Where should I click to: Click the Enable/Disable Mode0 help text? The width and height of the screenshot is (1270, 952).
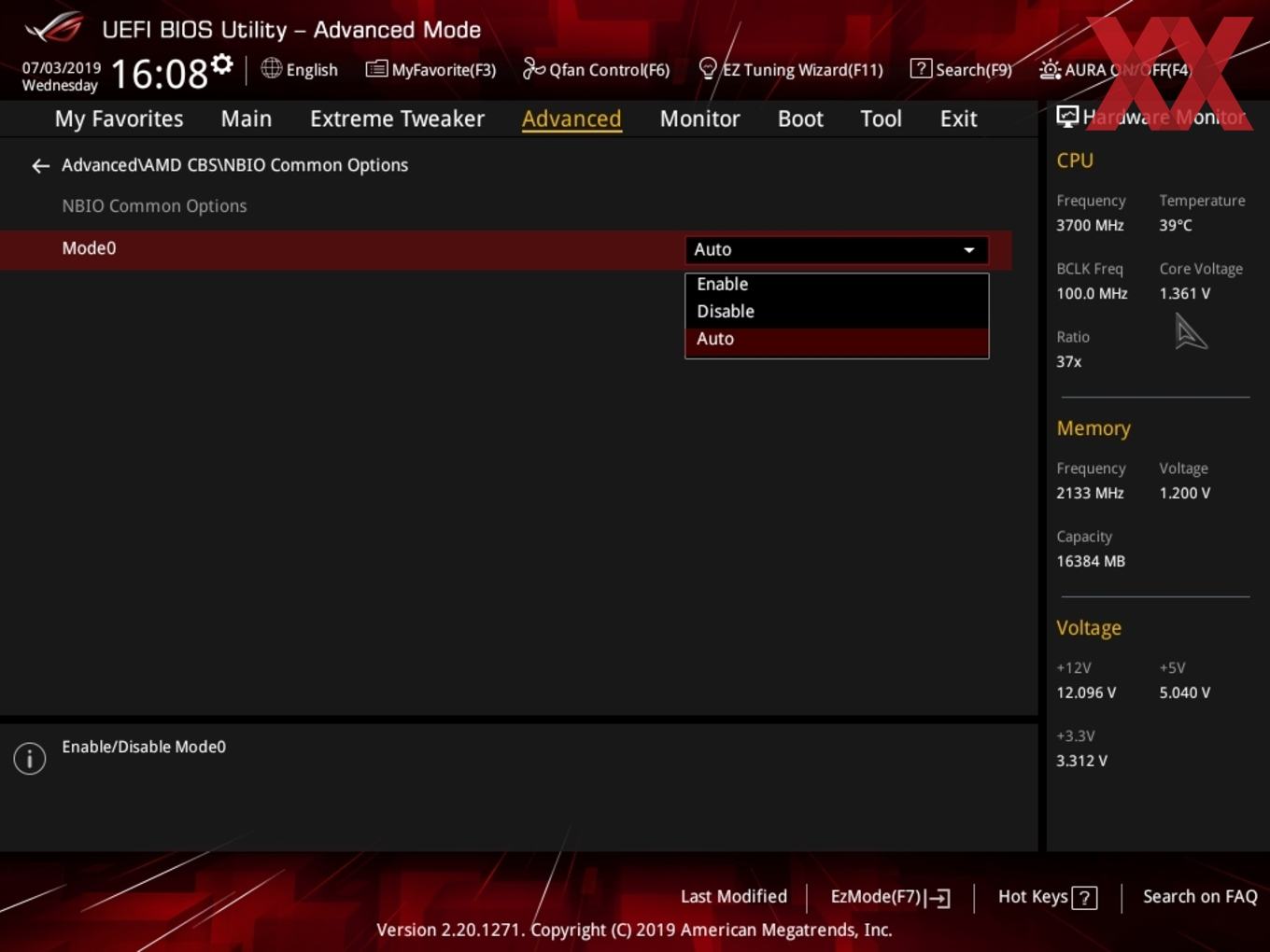(x=144, y=747)
